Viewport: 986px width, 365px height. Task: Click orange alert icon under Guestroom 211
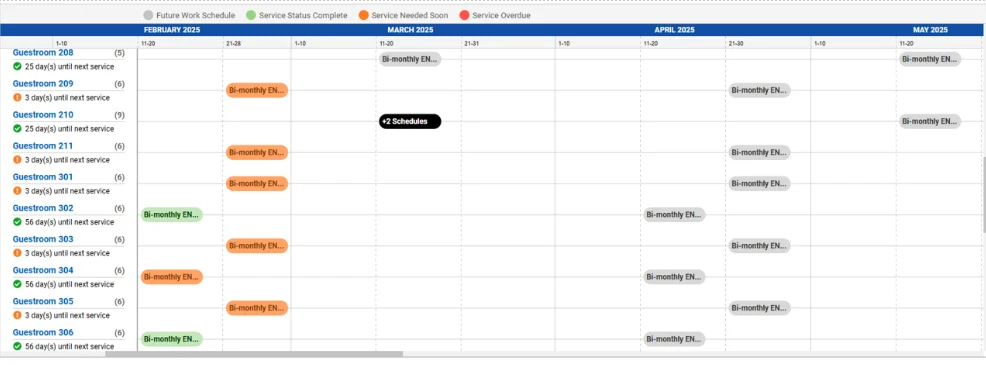17,160
